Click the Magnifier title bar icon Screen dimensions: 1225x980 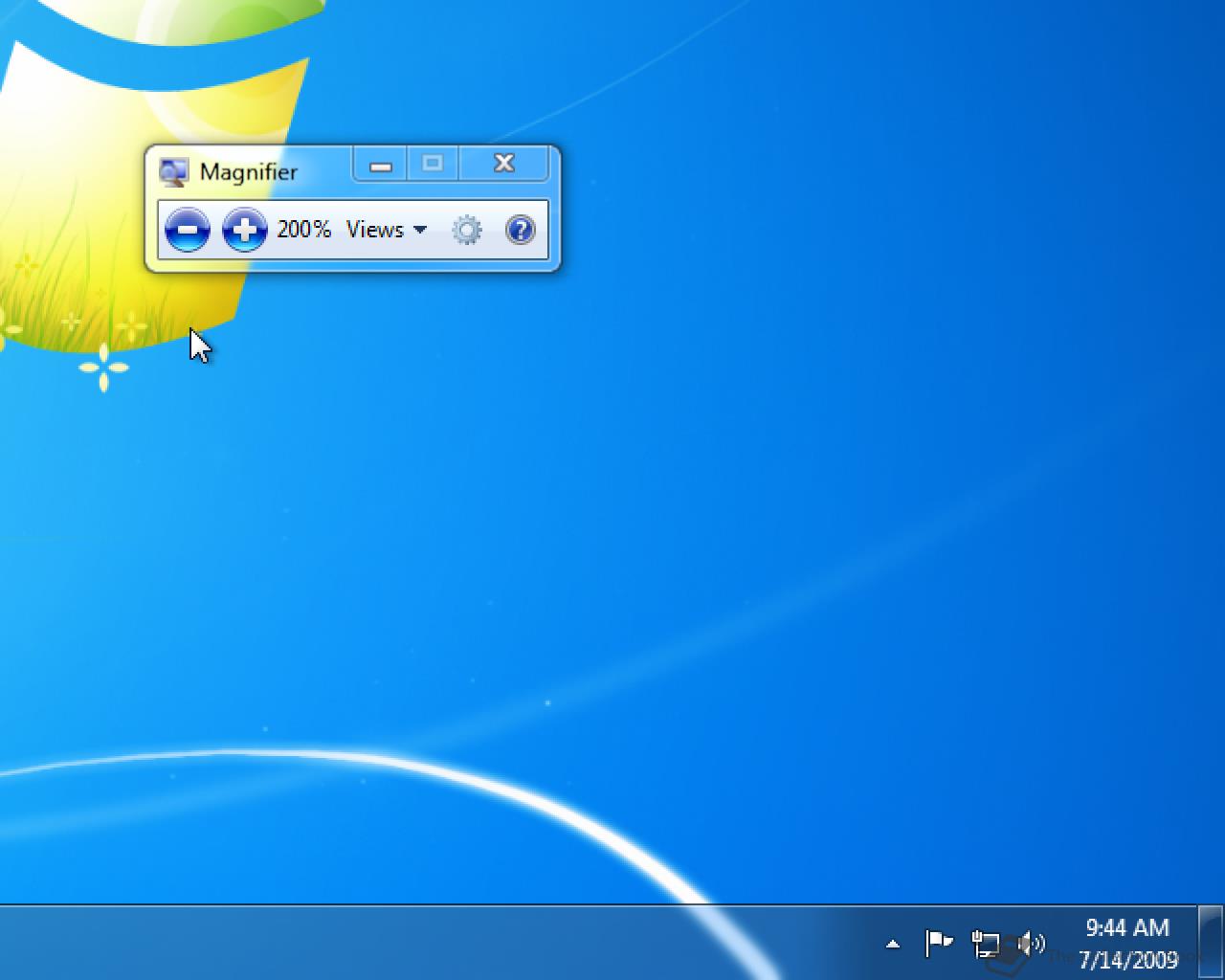click(x=173, y=172)
